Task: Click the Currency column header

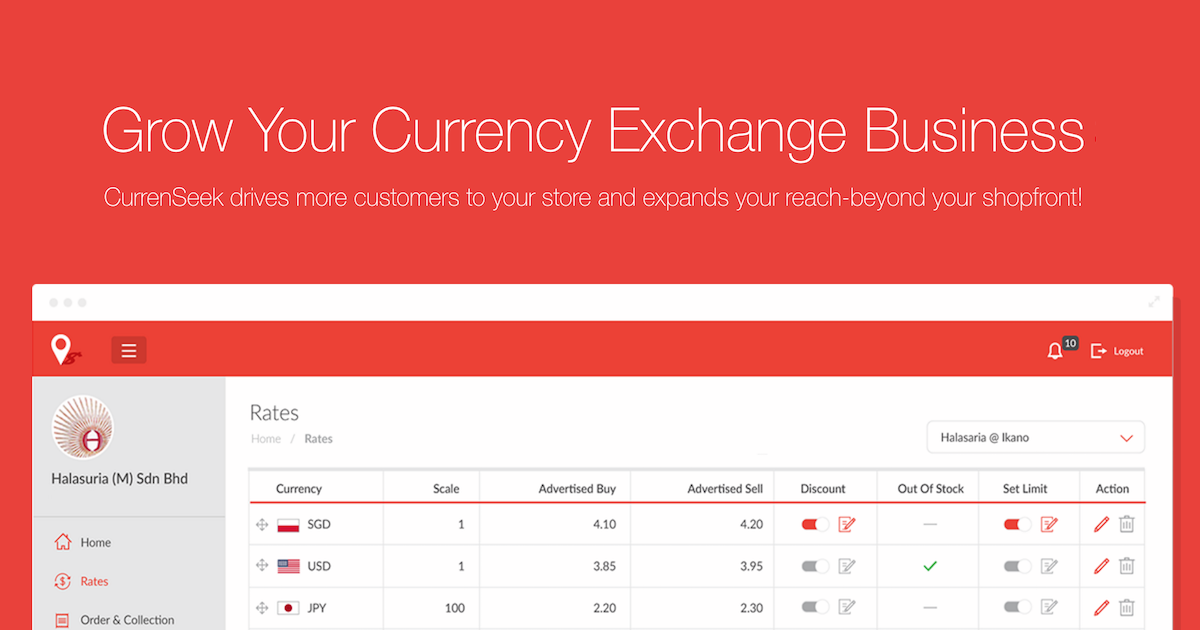Action: tap(299, 489)
